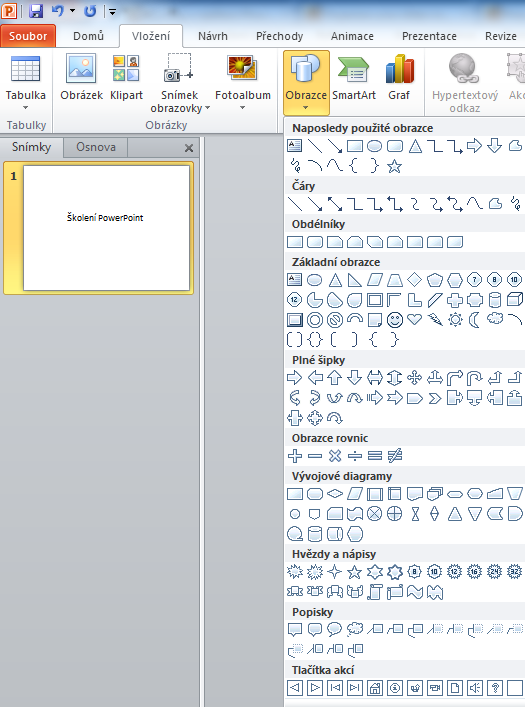Select the right arrow in Plné šipky
Viewport: 525px width, 707px height.
coord(295,377)
